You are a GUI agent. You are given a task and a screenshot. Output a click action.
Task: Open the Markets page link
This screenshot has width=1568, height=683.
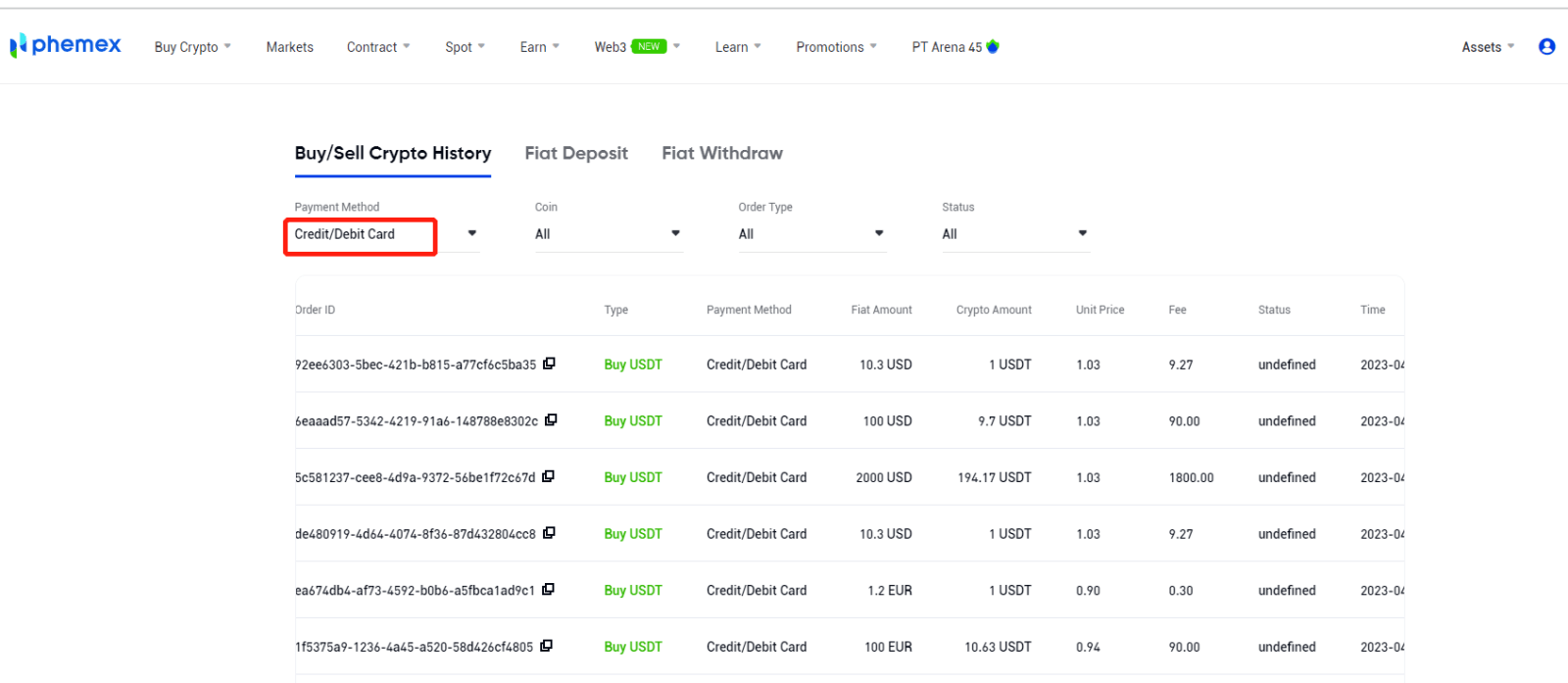289,47
